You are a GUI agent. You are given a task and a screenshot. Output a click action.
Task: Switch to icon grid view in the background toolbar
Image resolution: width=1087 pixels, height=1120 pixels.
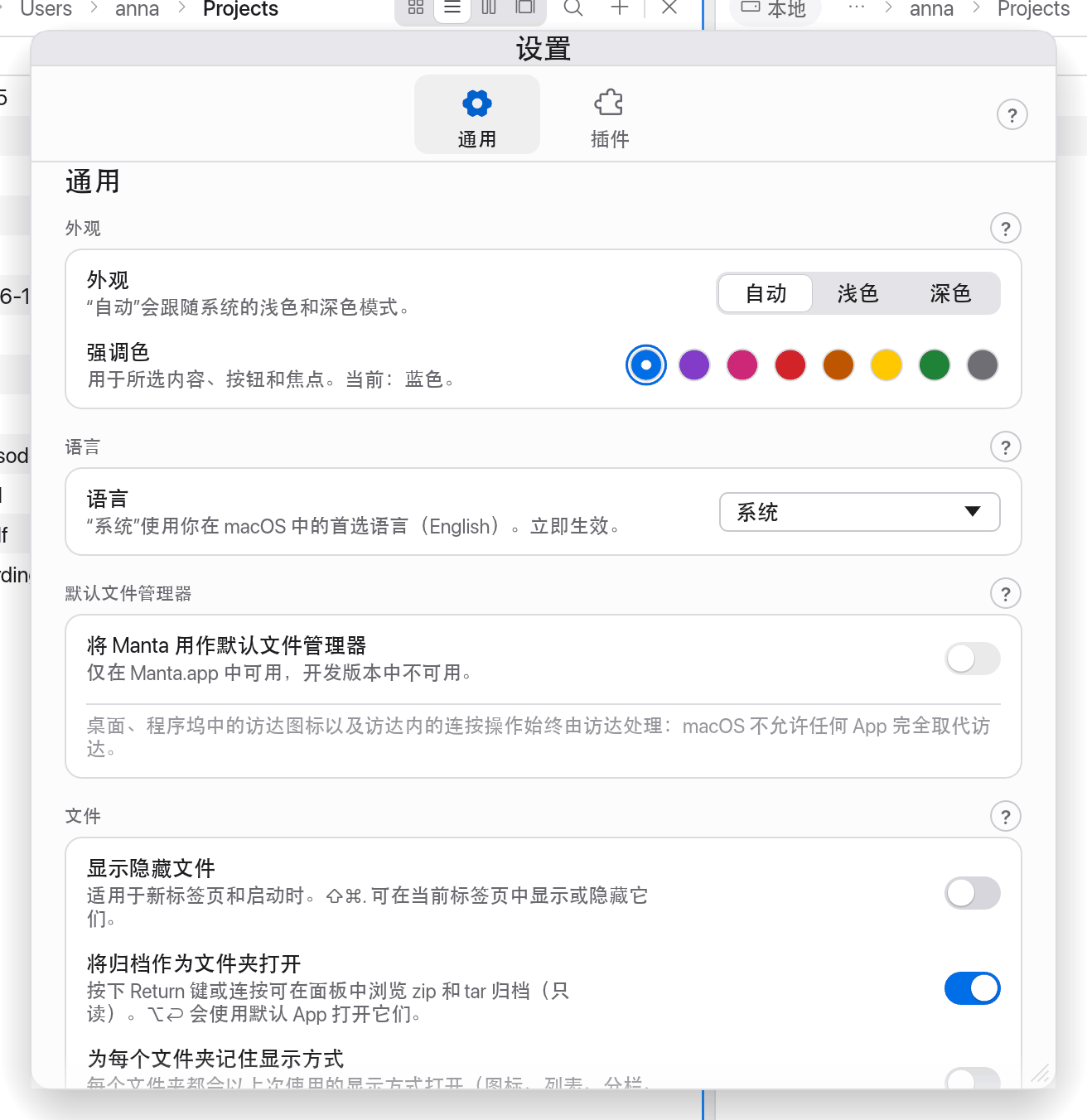click(416, 8)
